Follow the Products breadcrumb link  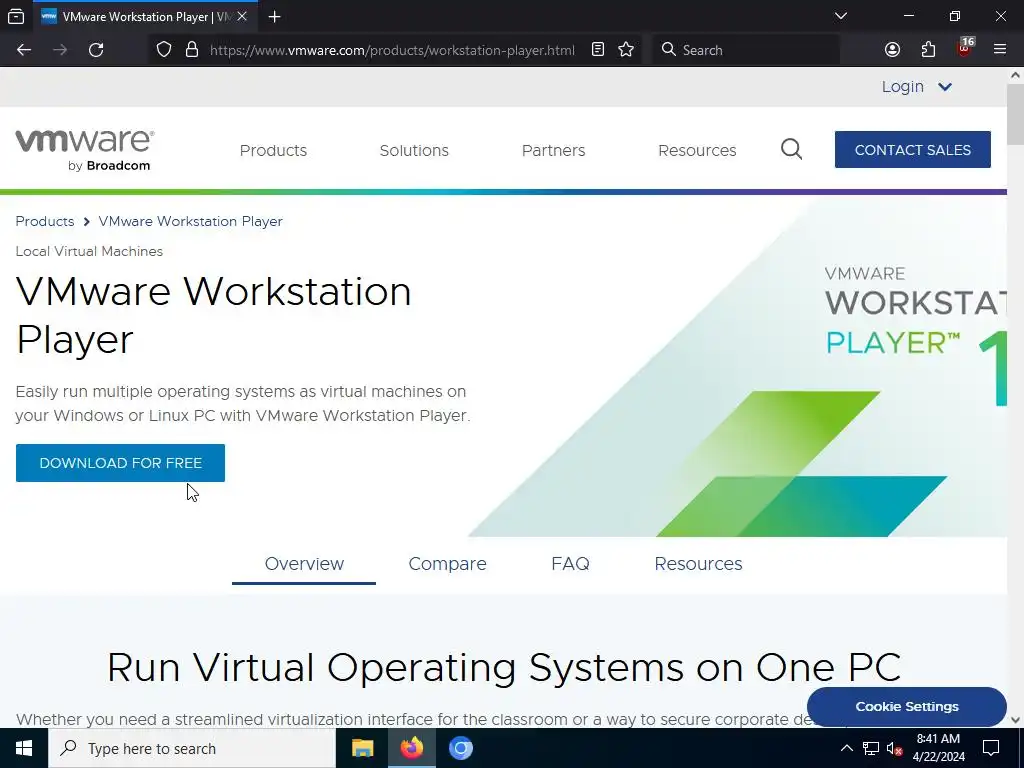[x=45, y=221]
